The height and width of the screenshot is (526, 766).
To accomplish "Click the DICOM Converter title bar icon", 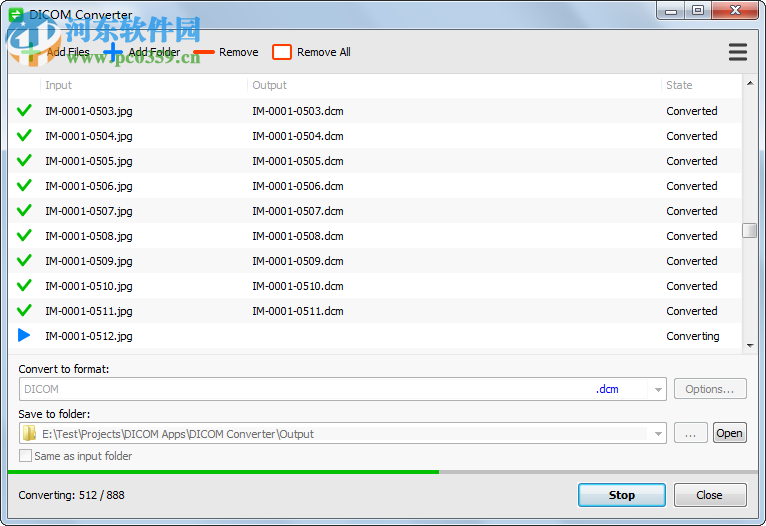I will (16, 15).
